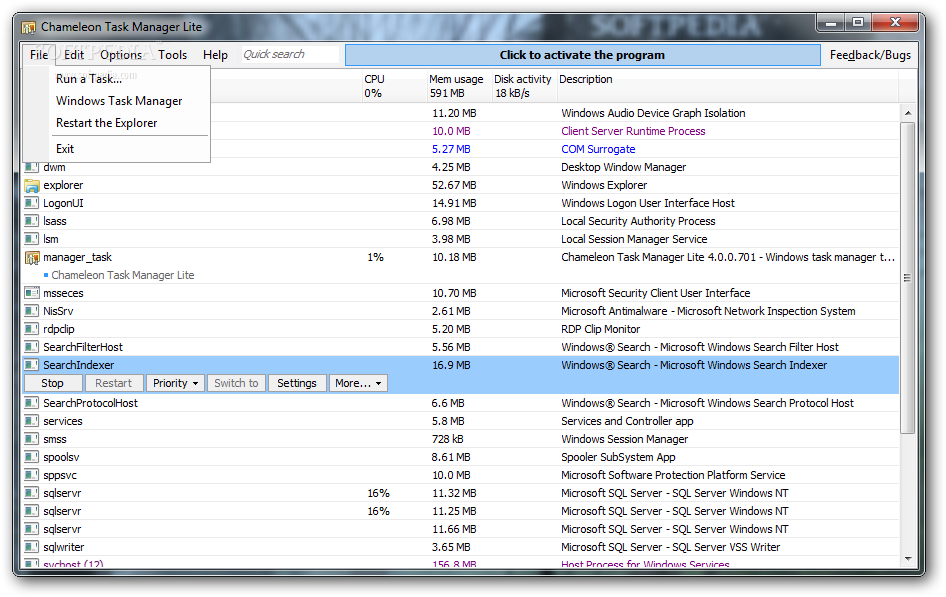
Task: Click the 52.67 MB memory value
Action: pos(454,185)
